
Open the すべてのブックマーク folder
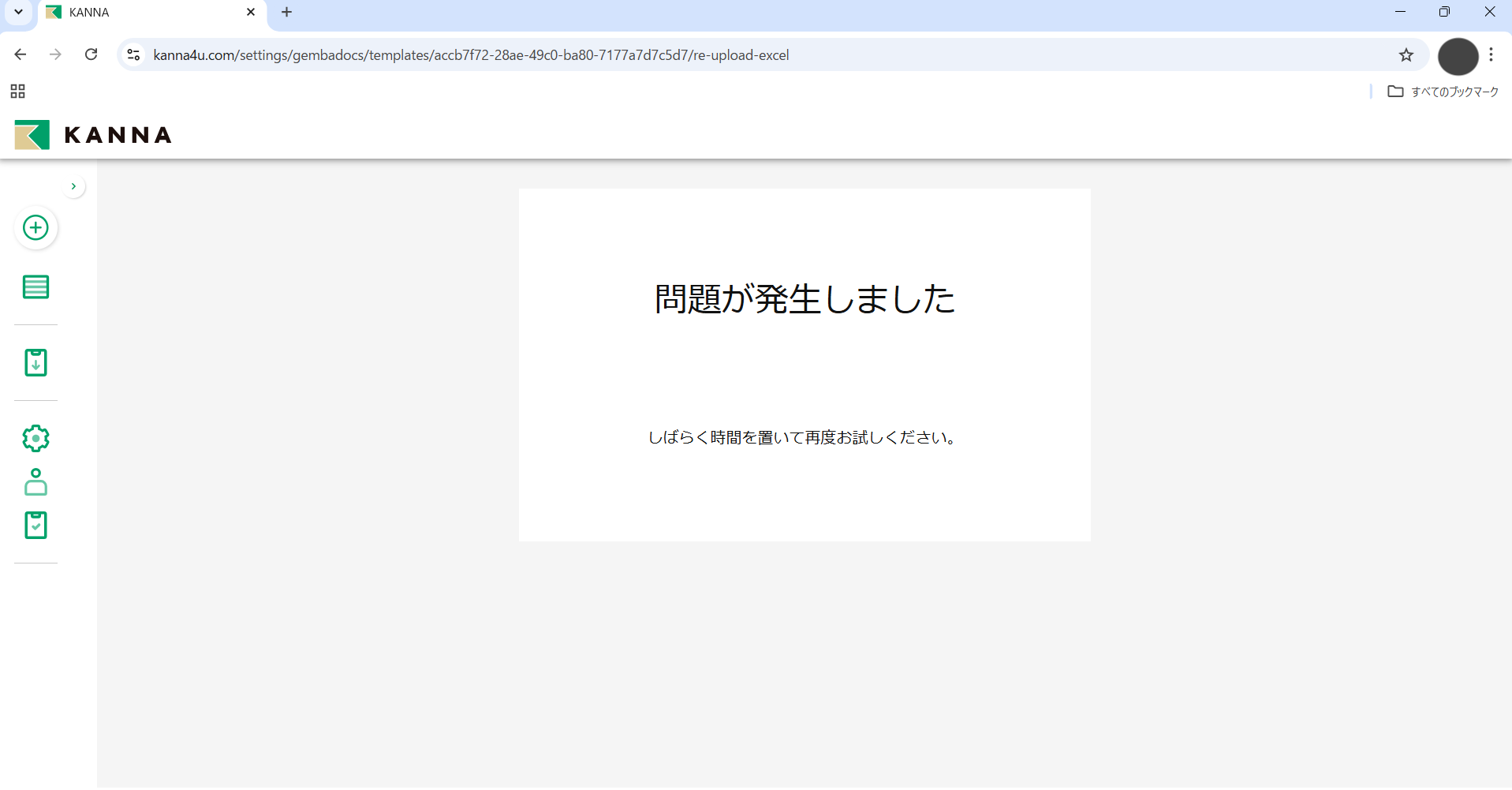pyautogui.click(x=1443, y=92)
